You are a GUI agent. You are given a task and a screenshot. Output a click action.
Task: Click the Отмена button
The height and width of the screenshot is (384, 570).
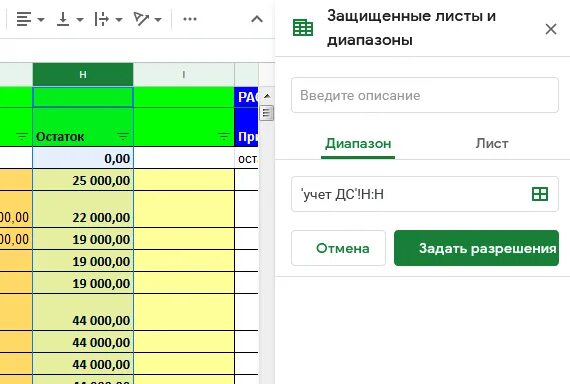(338, 248)
